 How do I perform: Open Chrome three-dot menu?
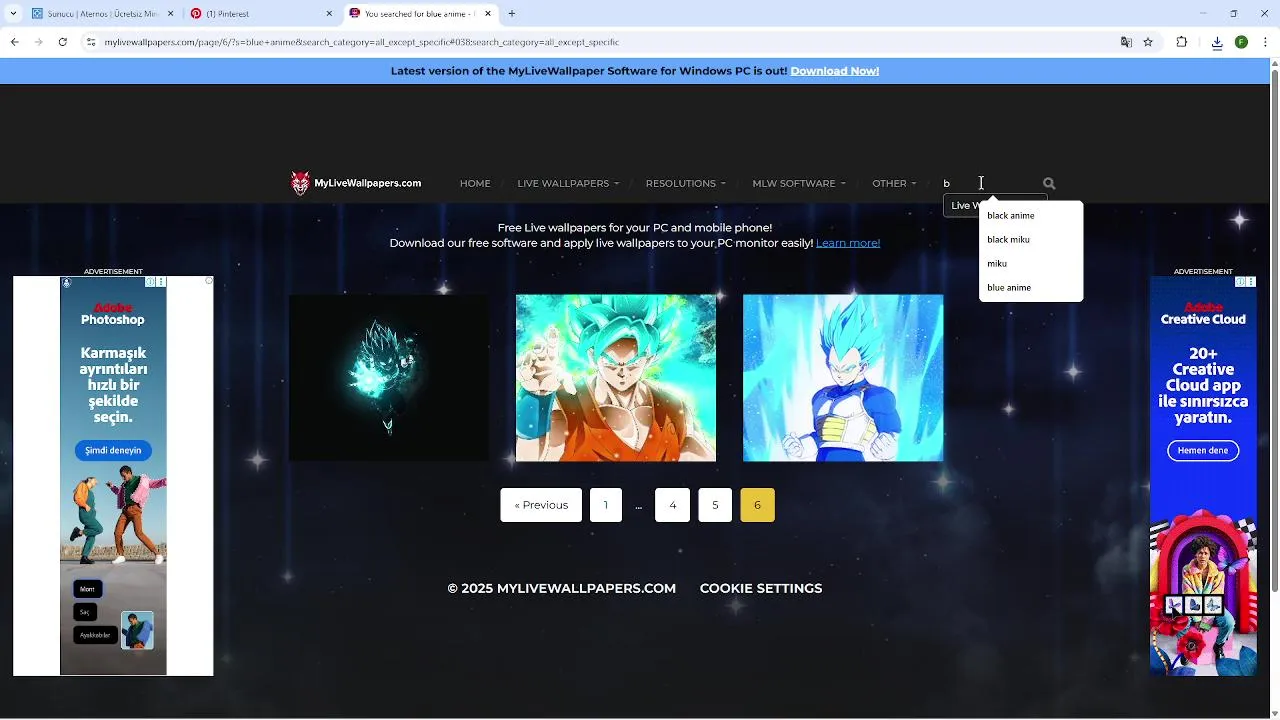[1264, 42]
